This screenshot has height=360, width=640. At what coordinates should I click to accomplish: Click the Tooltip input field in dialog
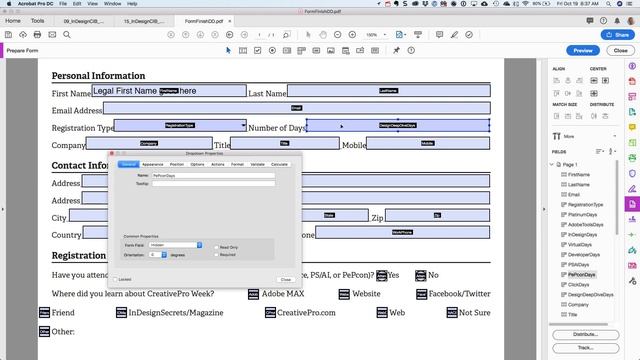[x=213, y=184]
